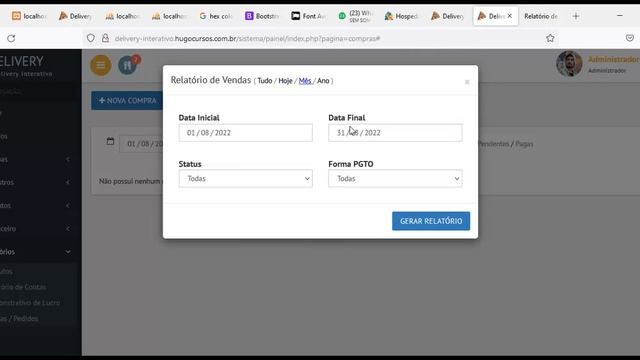Click the Nova Compra button
Viewport: 640px width, 360px height.
pos(127,100)
